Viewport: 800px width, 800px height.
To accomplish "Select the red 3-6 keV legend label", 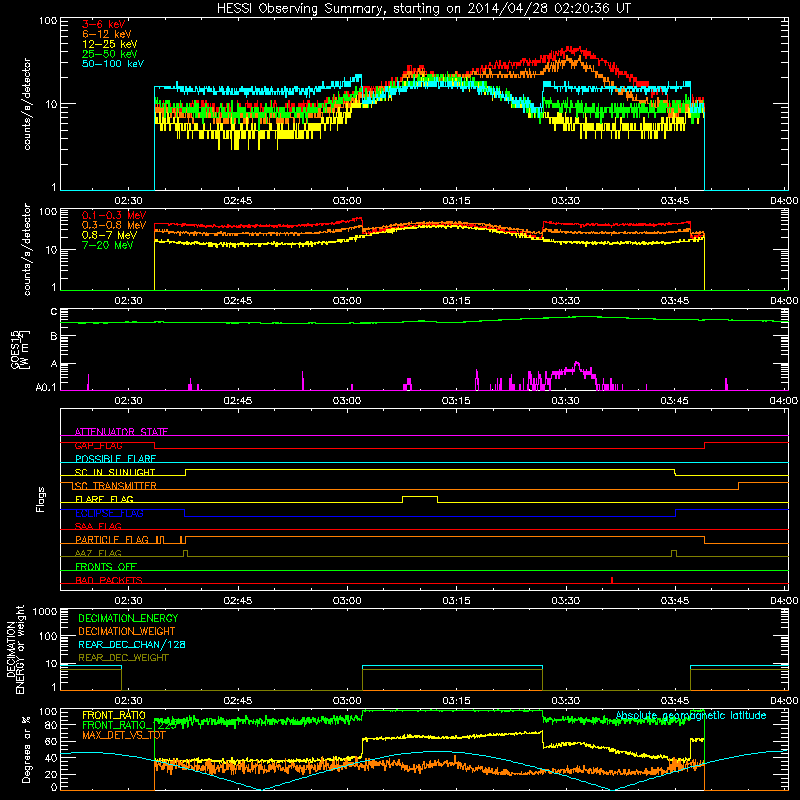I will click(103, 24).
